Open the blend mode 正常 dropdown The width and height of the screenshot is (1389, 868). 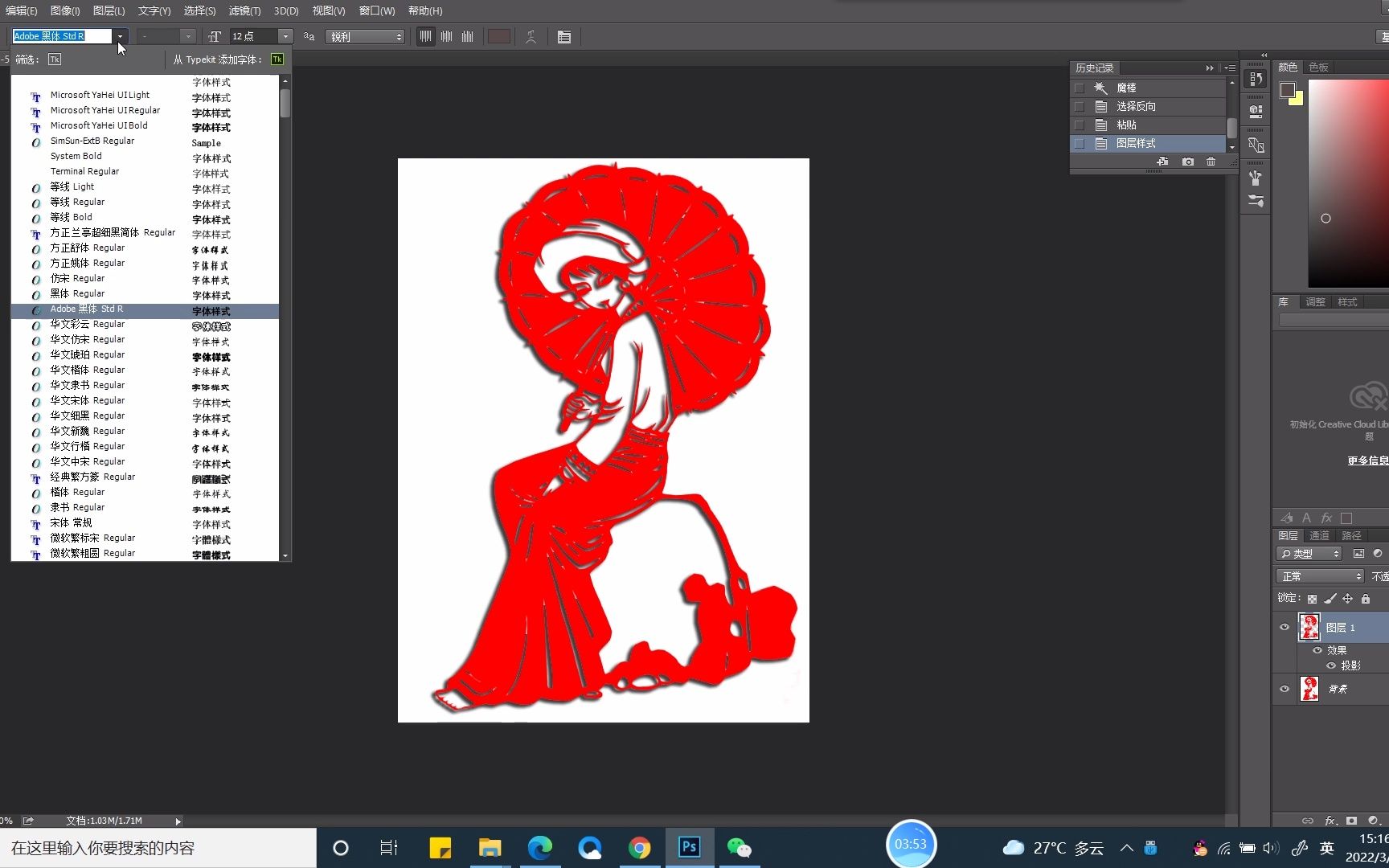(1320, 576)
